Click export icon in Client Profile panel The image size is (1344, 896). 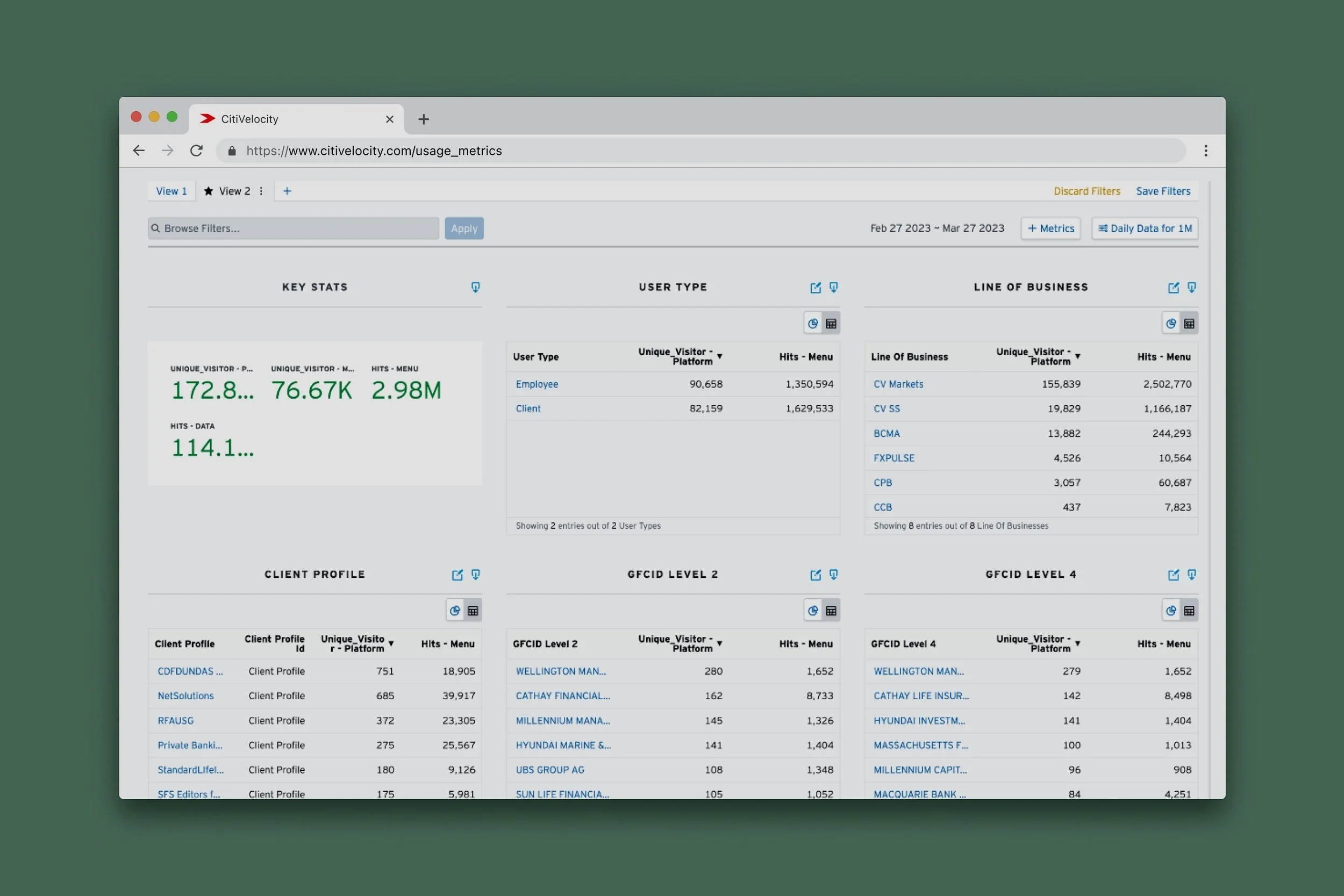coord(457,575)
